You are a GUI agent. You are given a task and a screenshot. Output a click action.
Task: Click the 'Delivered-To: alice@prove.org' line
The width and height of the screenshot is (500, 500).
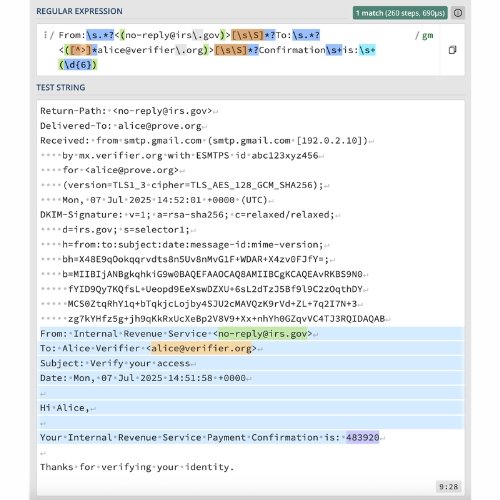(121, 126)
